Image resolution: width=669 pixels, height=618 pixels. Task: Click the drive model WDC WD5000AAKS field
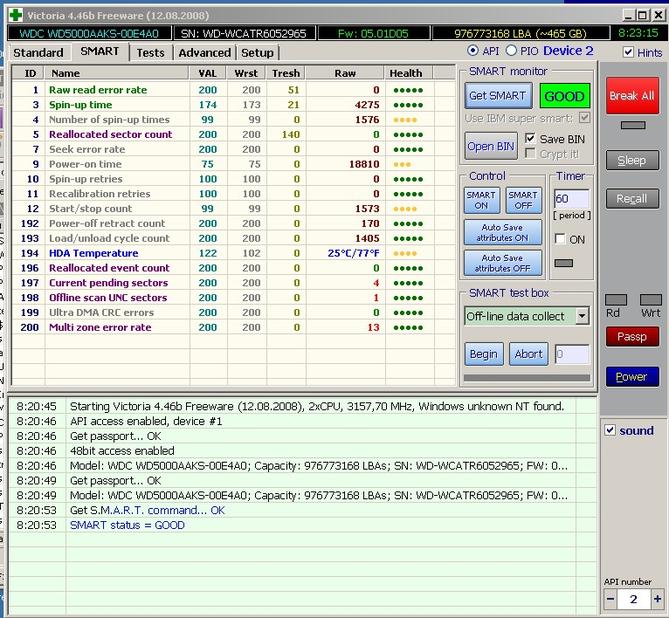click(x=89, y=33)
